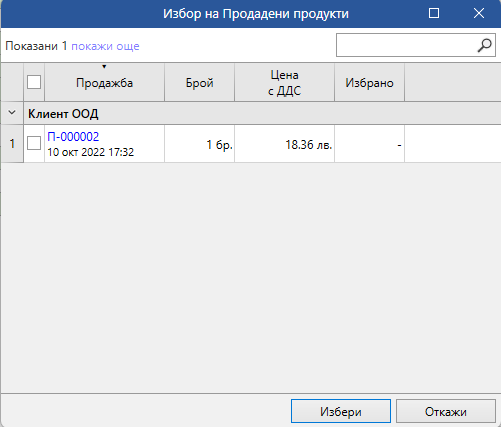The height and width of the screenshot is (427, 501).
Task: Click the Избрано column header
Action: (x=369, y=82)
